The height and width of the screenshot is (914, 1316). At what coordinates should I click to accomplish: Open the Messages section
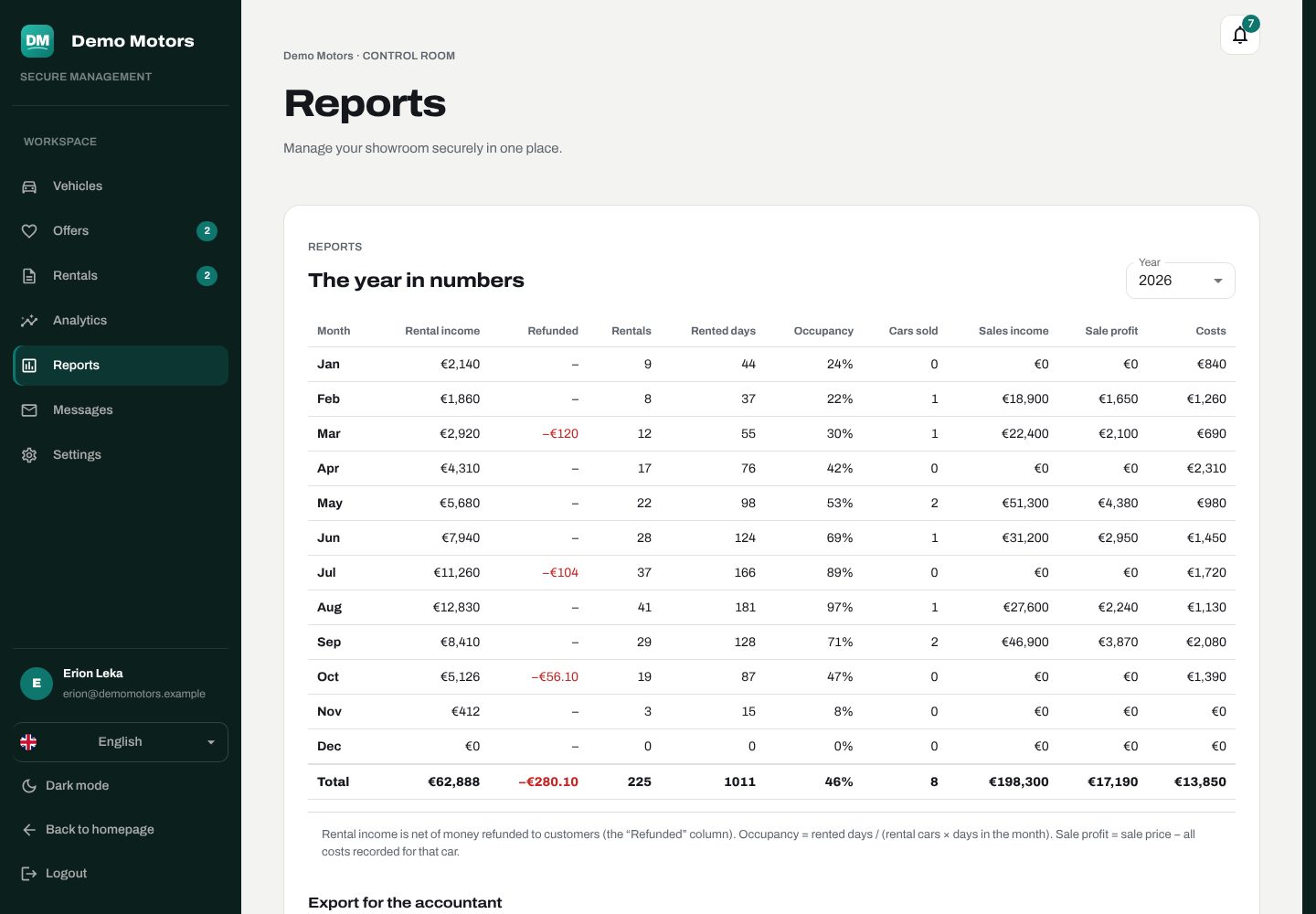(121, 410)
